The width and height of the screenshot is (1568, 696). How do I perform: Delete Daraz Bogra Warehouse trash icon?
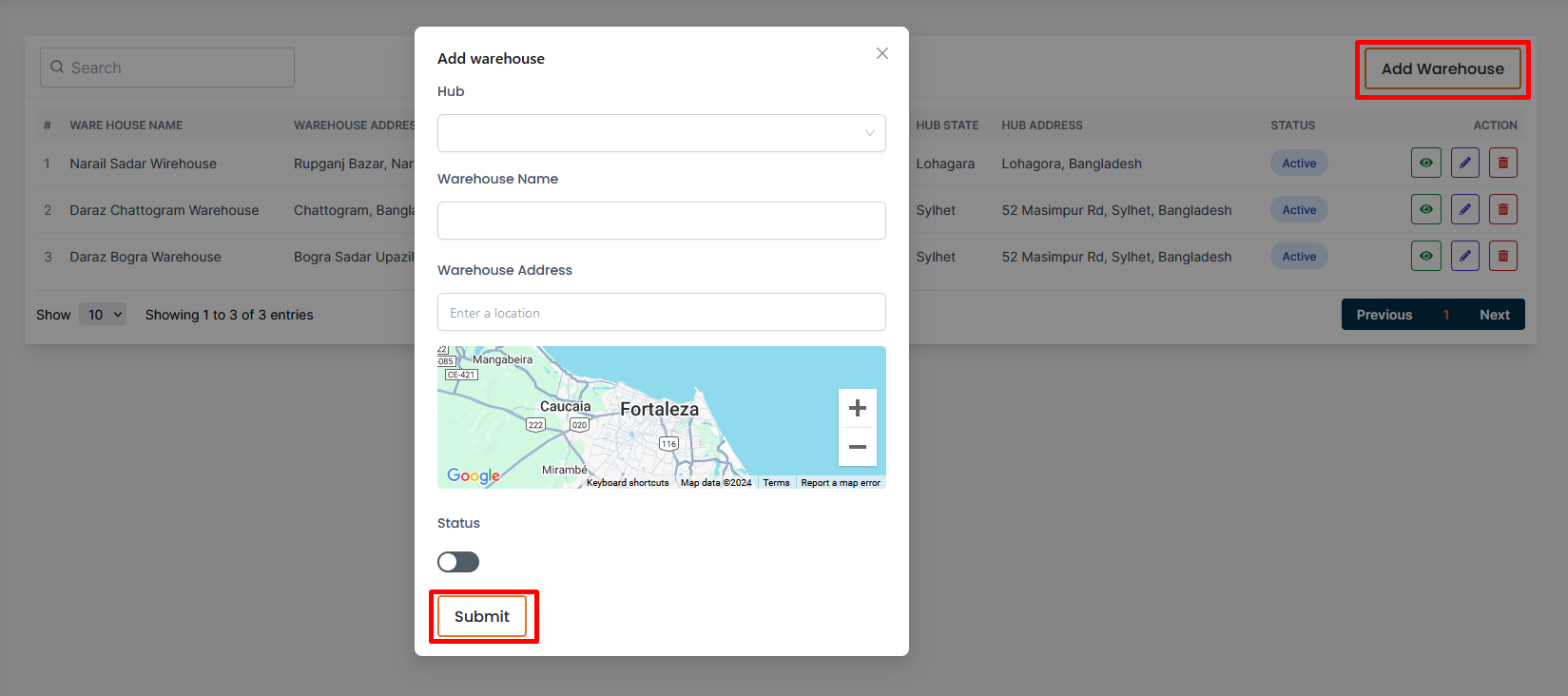point(1502,256)
